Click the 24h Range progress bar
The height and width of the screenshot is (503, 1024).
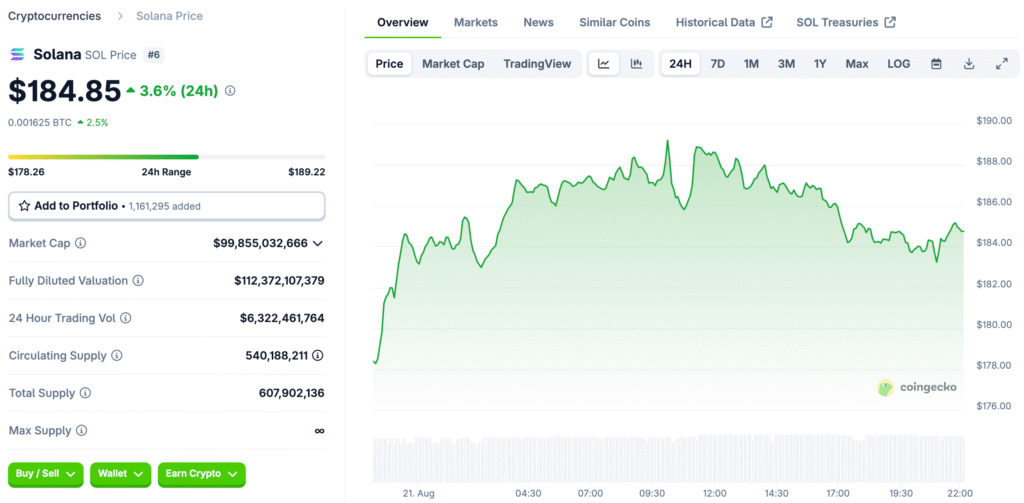point(167,157)
